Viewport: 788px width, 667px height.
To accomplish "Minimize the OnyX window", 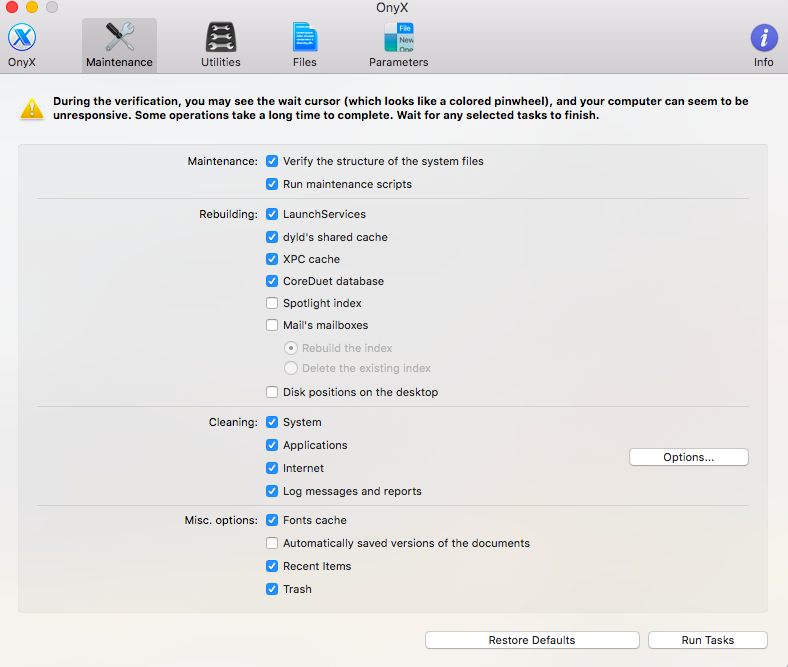I will pyautogui.click(x=32, y=7).
